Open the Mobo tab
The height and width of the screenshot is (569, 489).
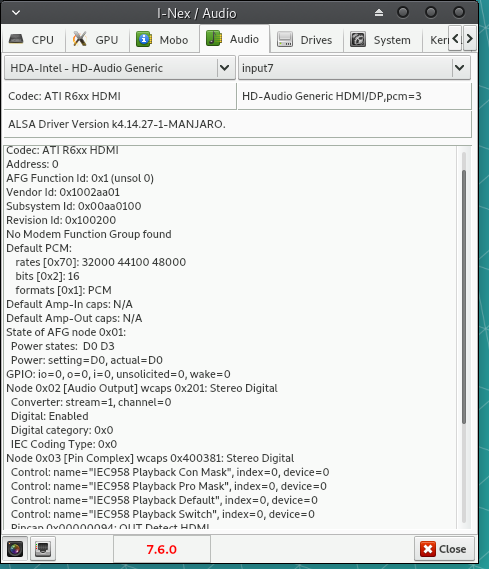coord(164,39)
